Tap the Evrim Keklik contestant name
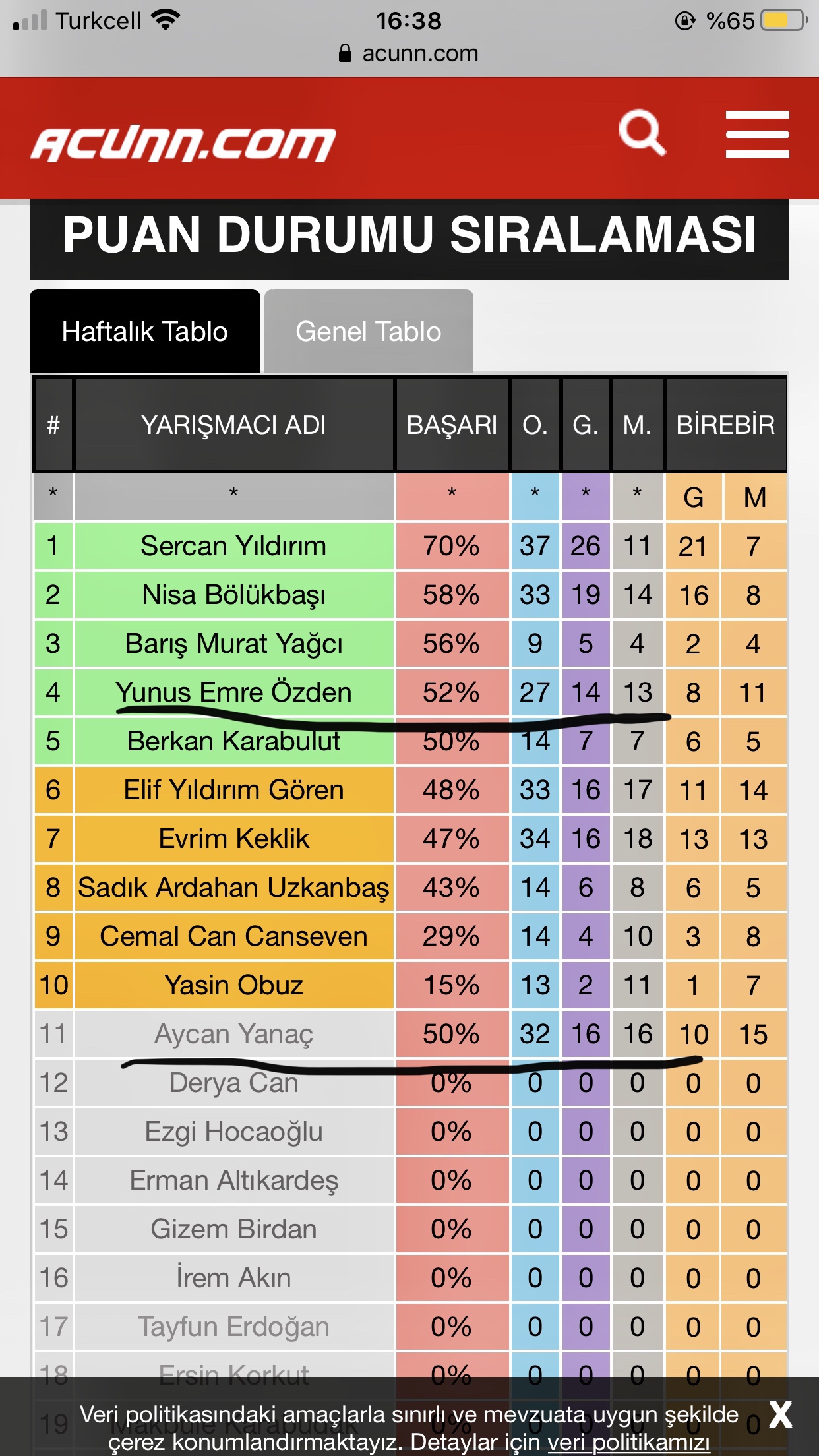Viewport: 819px width, 1456px height. (233, 839)
